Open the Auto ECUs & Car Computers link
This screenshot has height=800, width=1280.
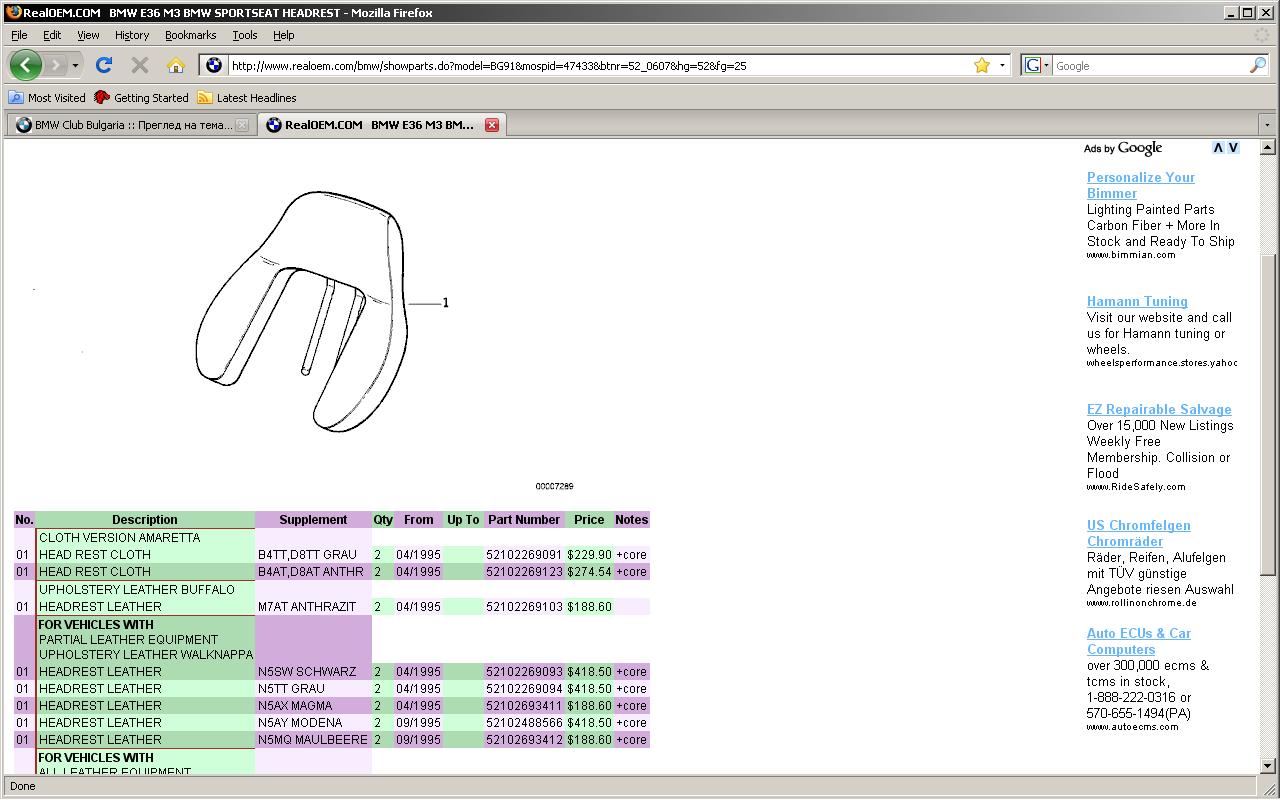coord(1139,641)
